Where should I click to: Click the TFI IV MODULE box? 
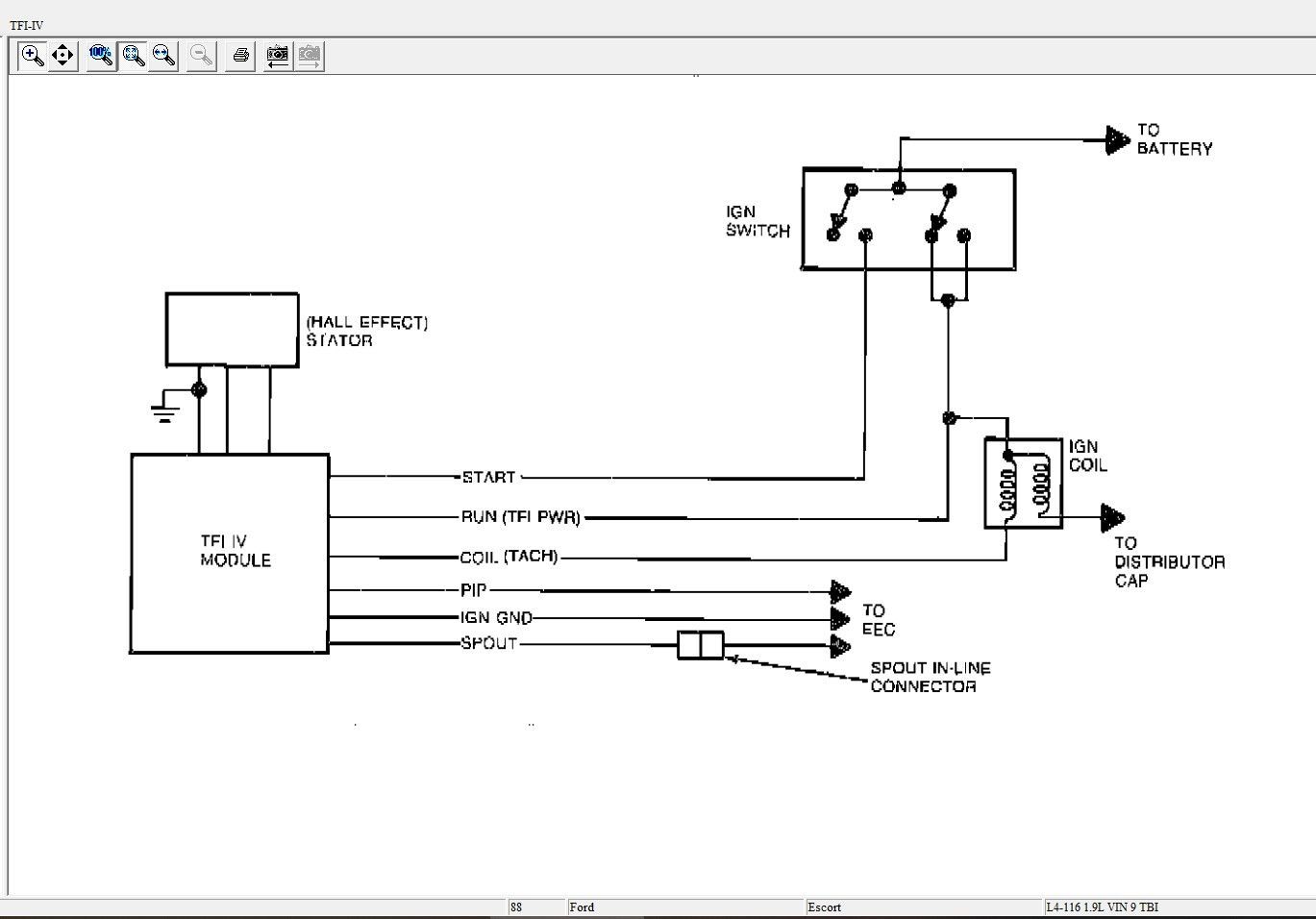point(230,553)
